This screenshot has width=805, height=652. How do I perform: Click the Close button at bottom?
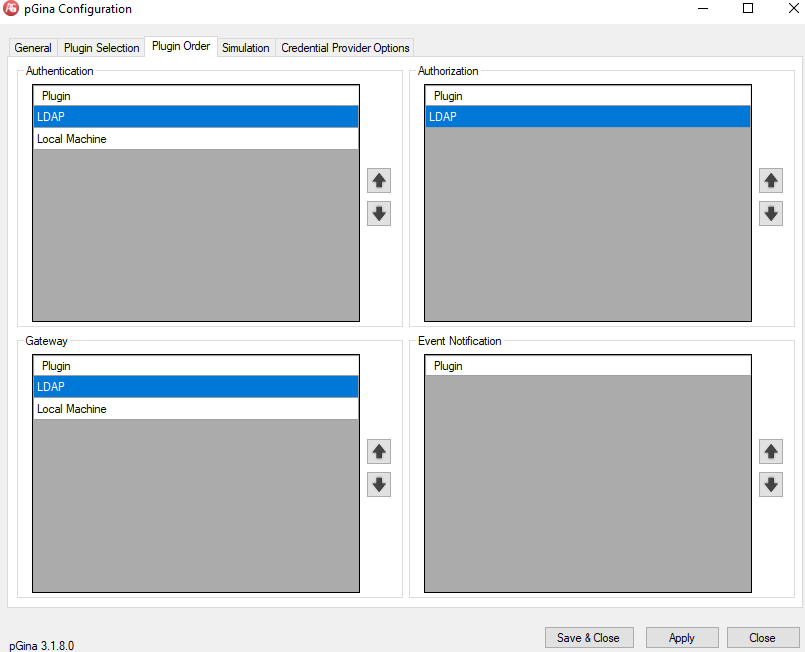tap(762, 638)
